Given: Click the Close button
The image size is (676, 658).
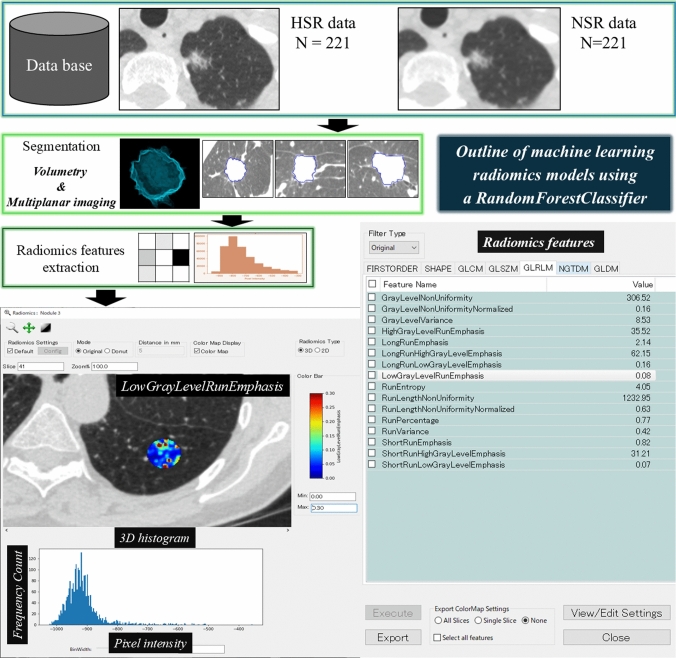Looking at the screenshot, I should [617, 637].
